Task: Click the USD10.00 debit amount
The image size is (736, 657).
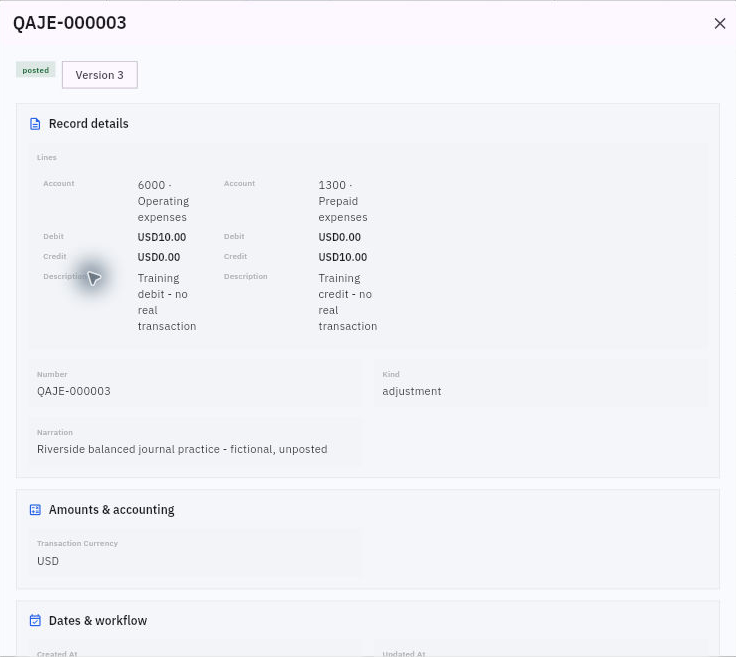Action: click(162, 237)
